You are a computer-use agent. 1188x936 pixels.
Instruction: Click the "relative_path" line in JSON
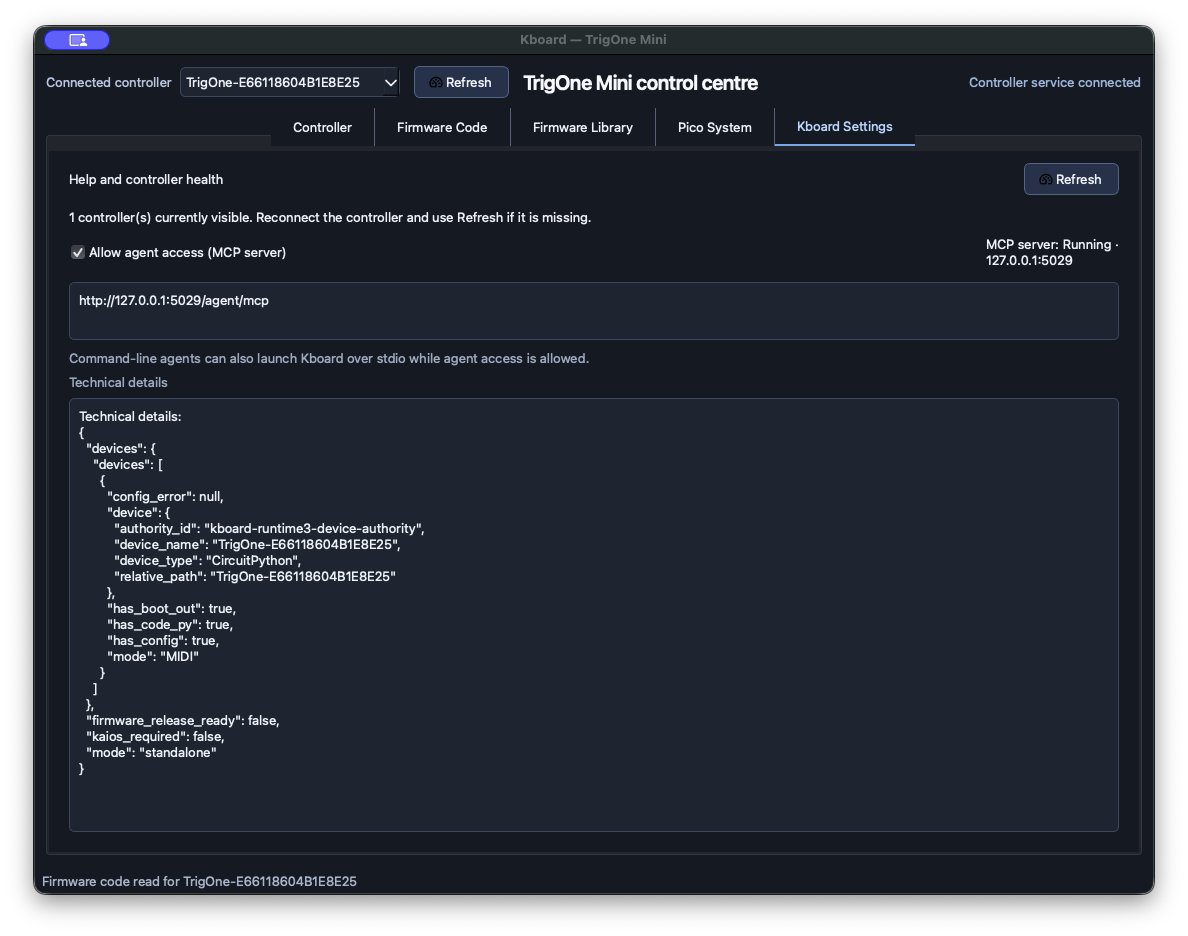click(x=255, y=576)
